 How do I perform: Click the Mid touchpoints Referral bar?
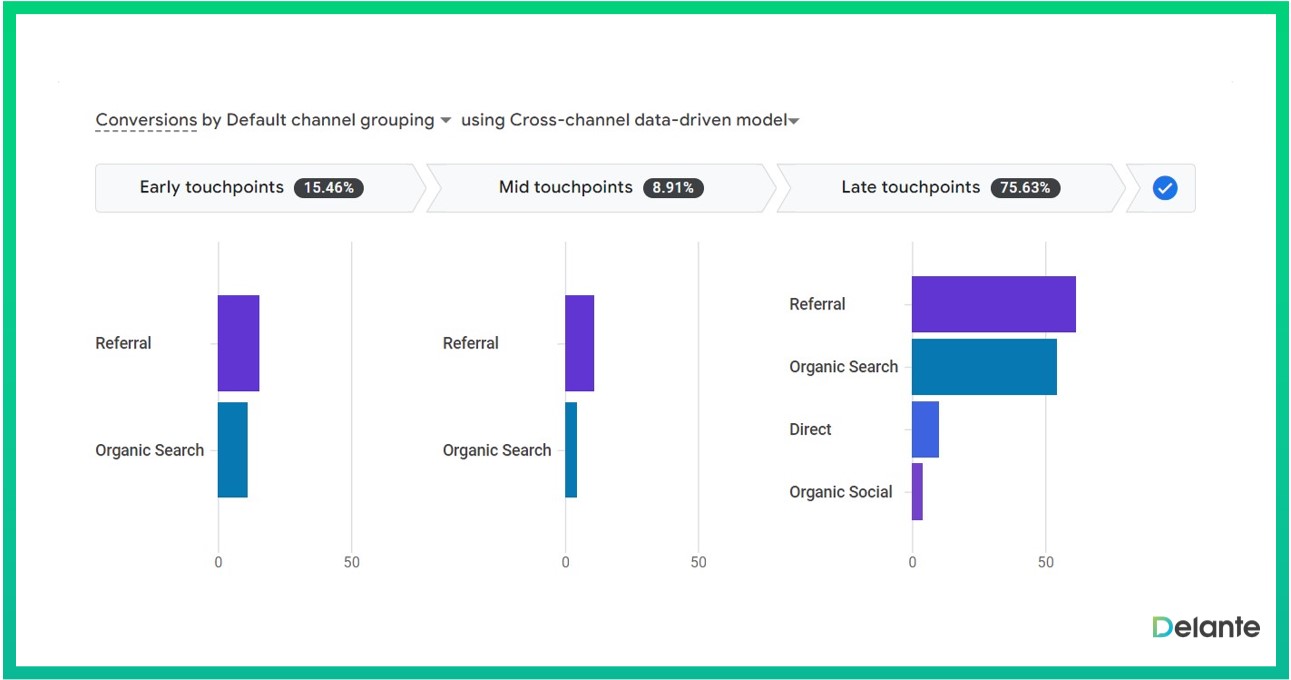tap(579, 343)
